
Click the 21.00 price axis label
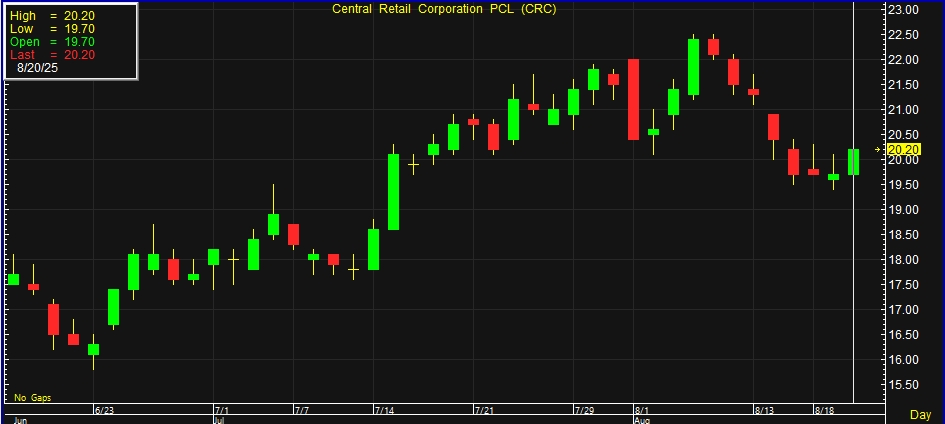tap(903, 110)
